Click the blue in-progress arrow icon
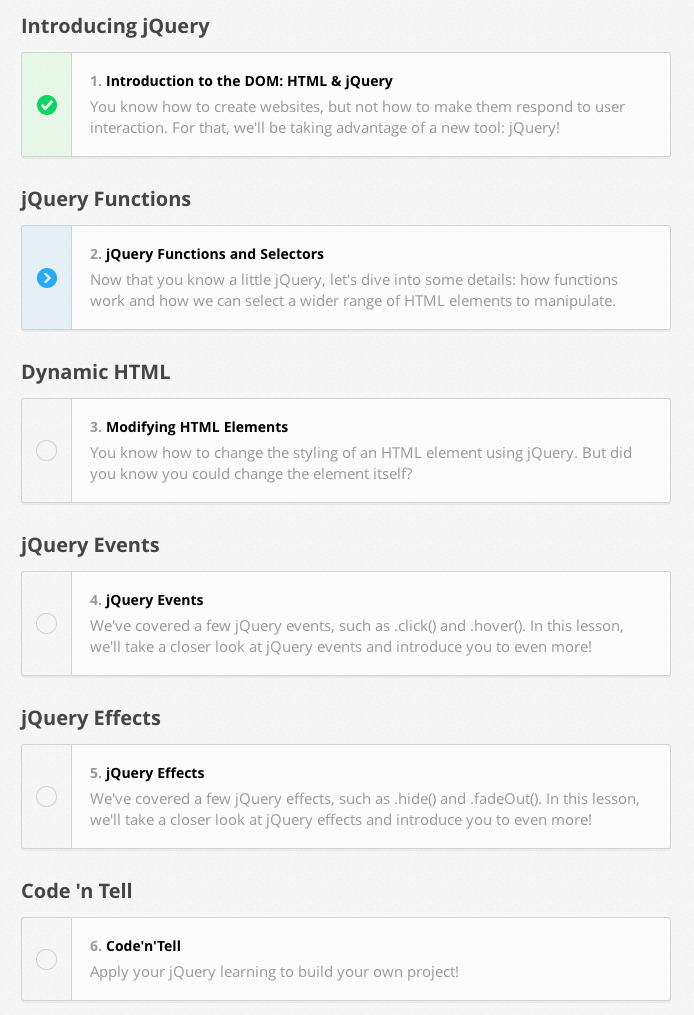This screenshot has height=1015, width=694. (46, 278)
